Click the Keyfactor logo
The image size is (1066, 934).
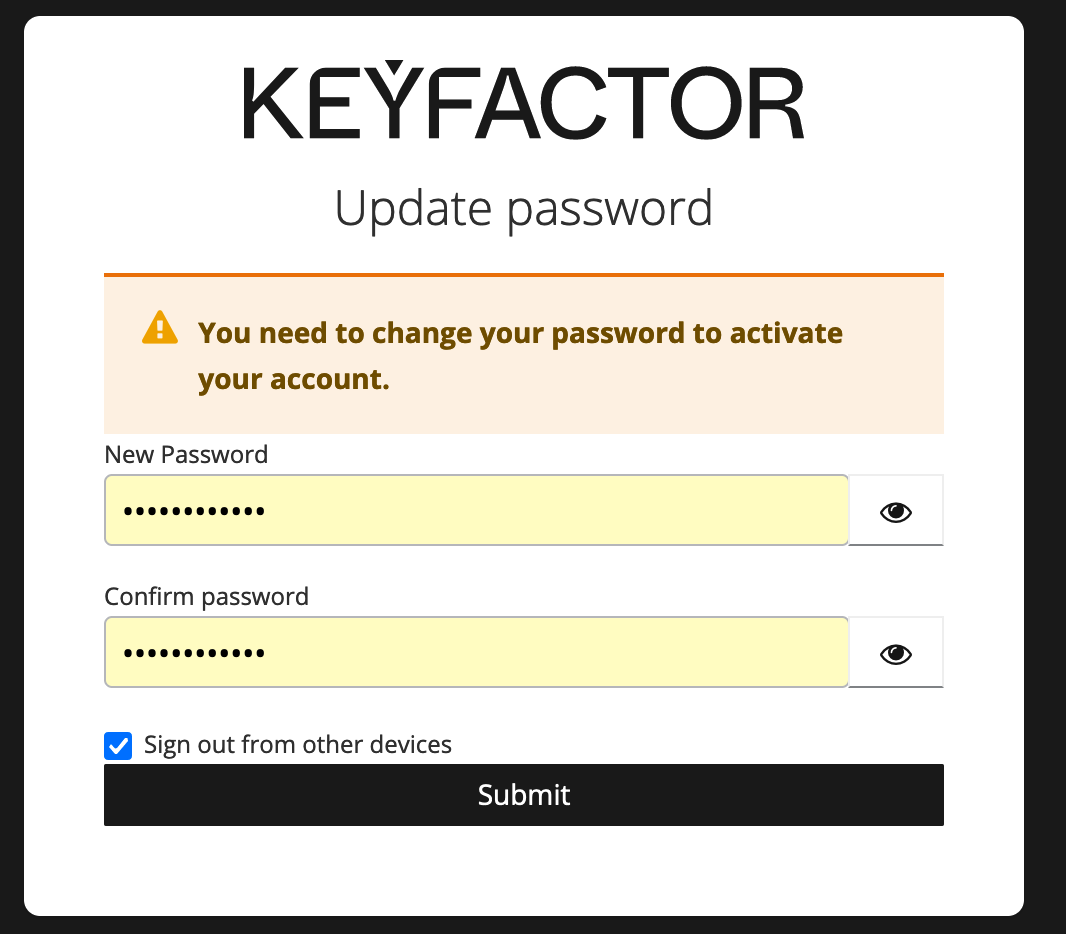click(x=523, y=103)
